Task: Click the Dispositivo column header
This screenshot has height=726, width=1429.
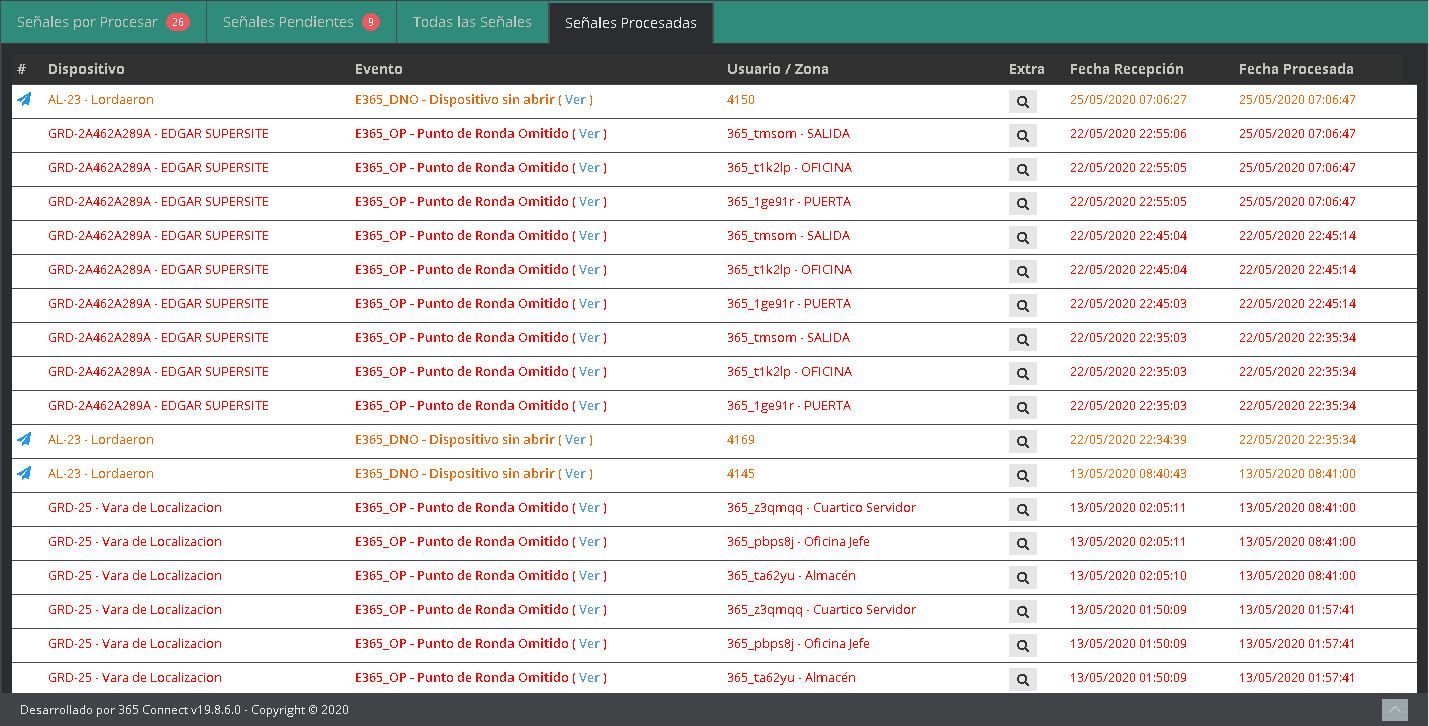Action: pos(86,69)
